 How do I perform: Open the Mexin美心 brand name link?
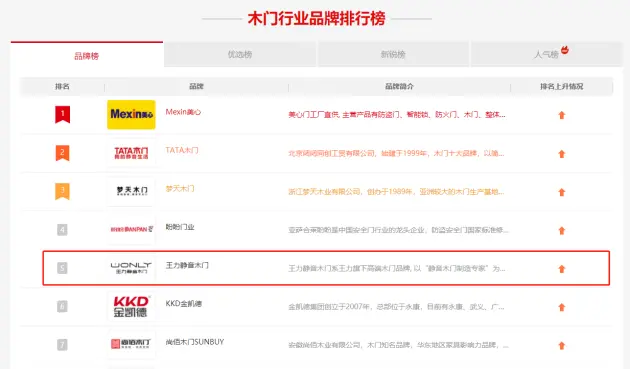coord(183,112)
